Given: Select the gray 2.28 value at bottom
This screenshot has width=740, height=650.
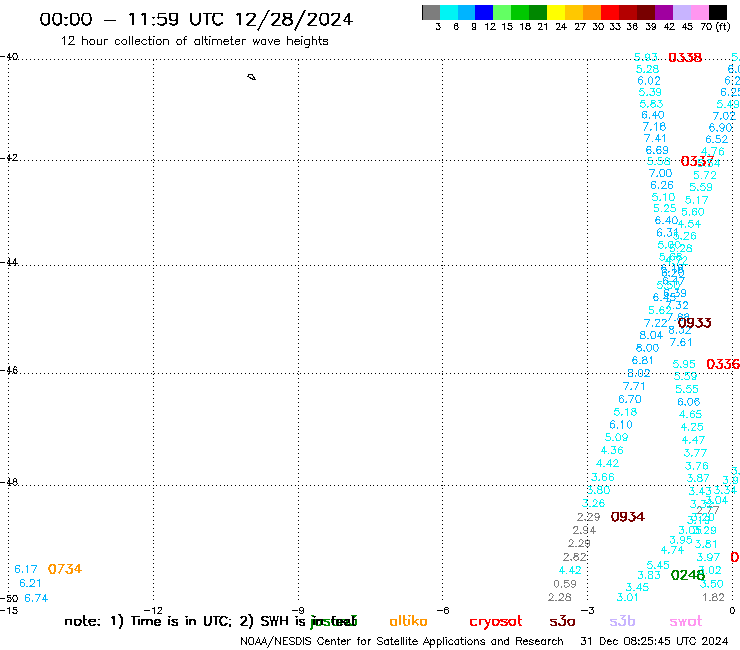Looking at the screenshot, I should tap(560, 598).
